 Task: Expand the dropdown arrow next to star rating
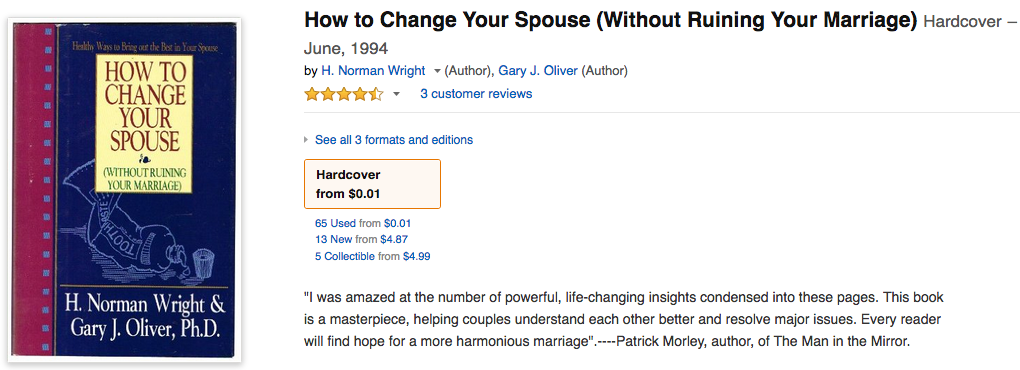[x=396, y=95]
